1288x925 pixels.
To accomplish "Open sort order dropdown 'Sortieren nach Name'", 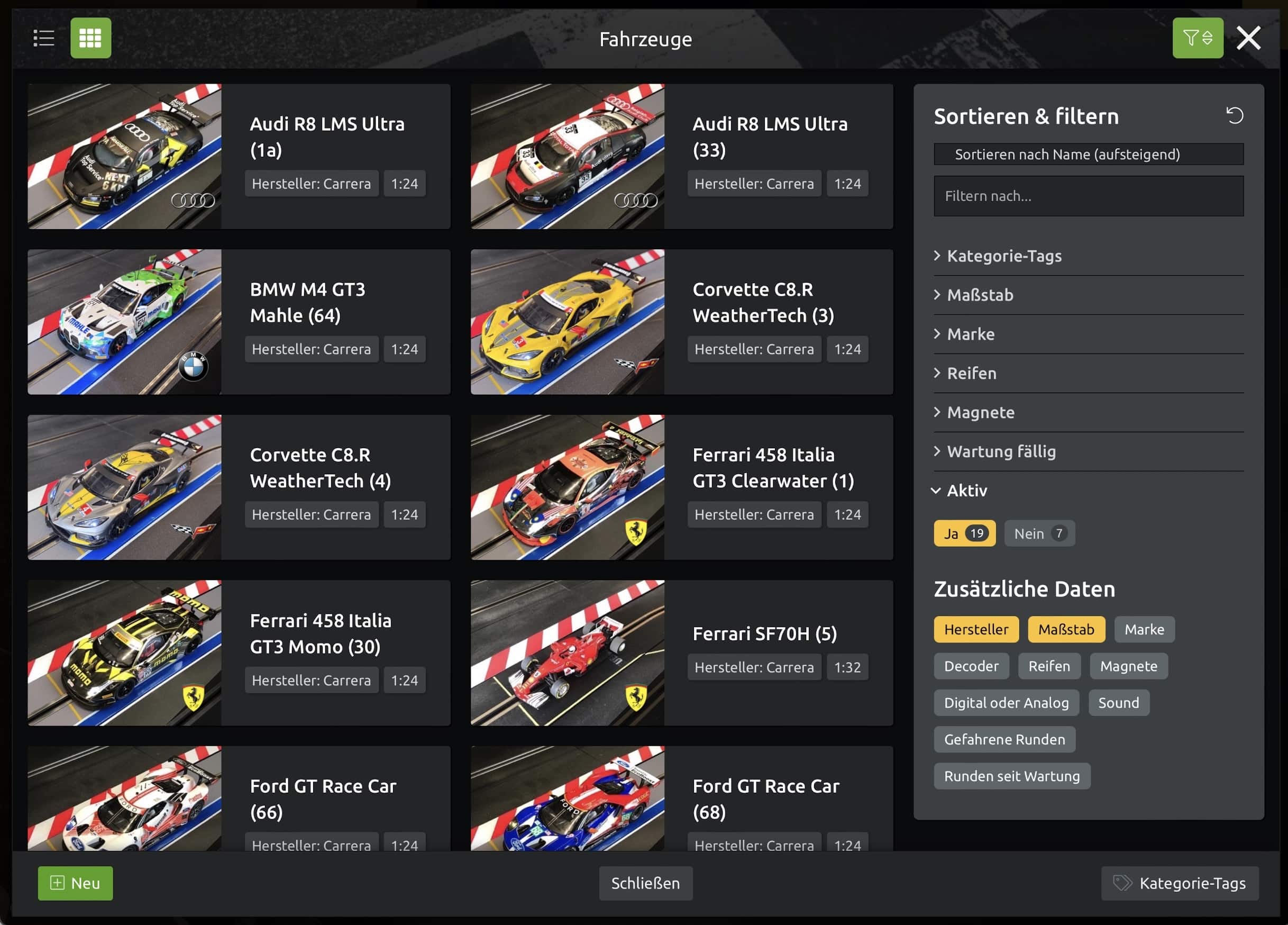I will 1088,154.
